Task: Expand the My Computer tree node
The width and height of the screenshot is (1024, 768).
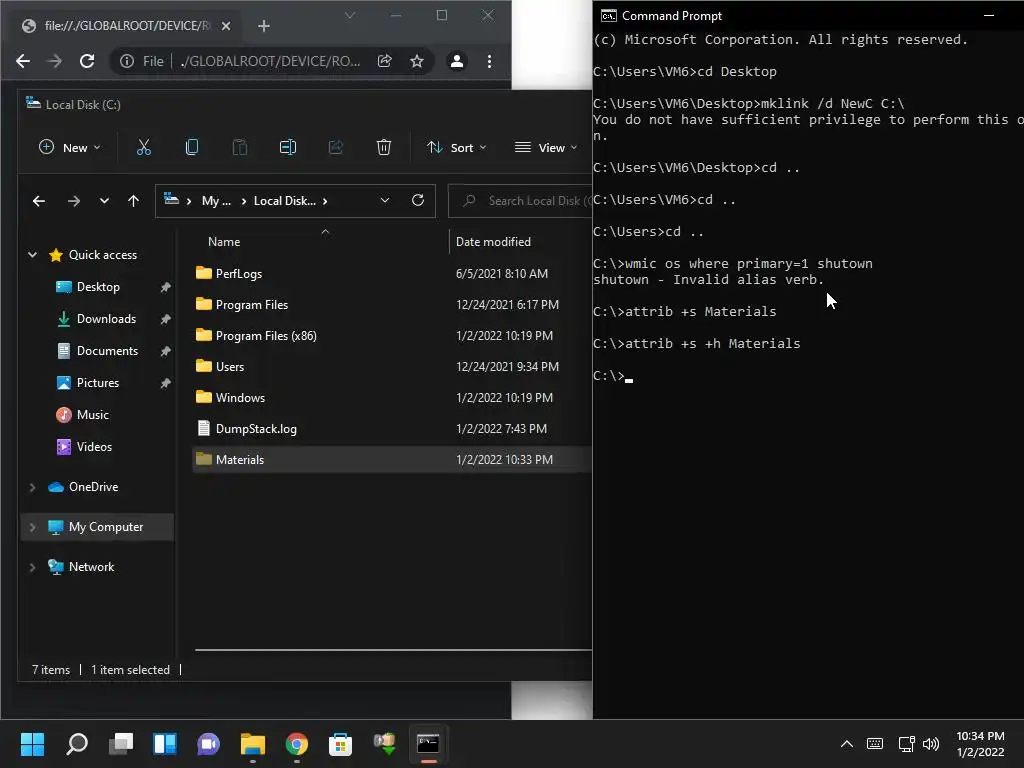Action: click(x=32, y=527)
